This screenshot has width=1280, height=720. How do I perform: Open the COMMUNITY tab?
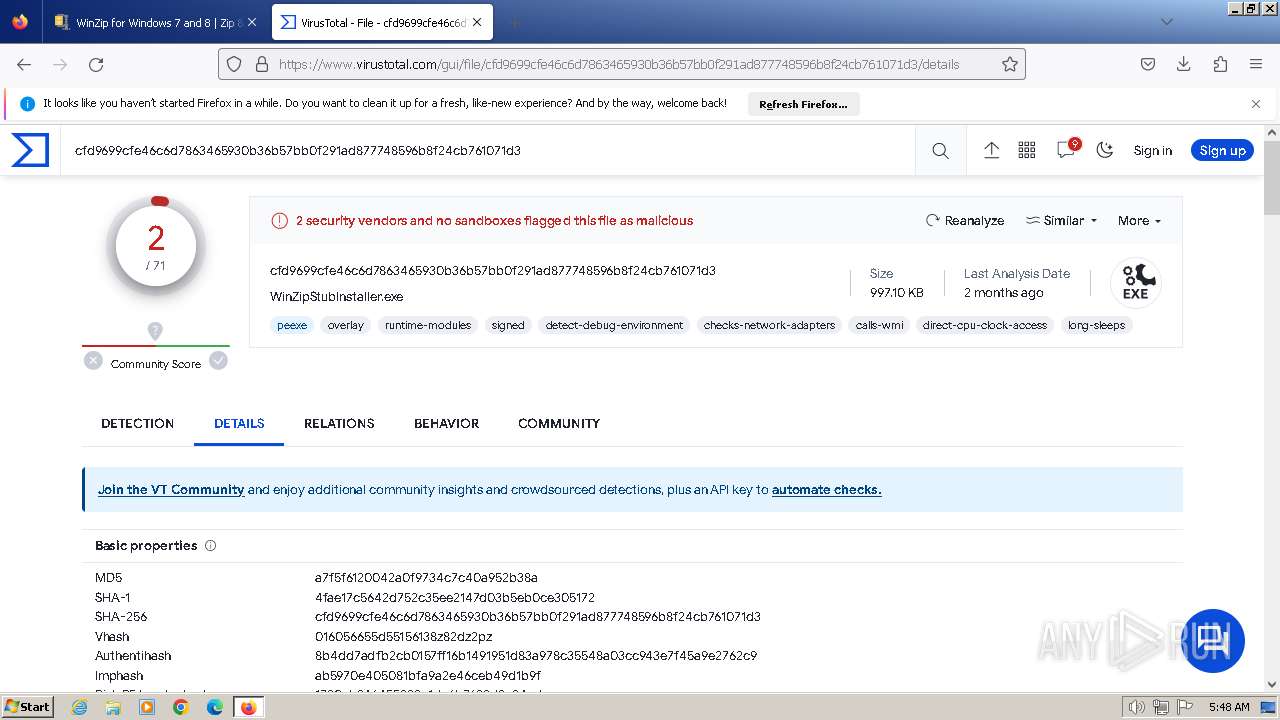tap(559, 423)
